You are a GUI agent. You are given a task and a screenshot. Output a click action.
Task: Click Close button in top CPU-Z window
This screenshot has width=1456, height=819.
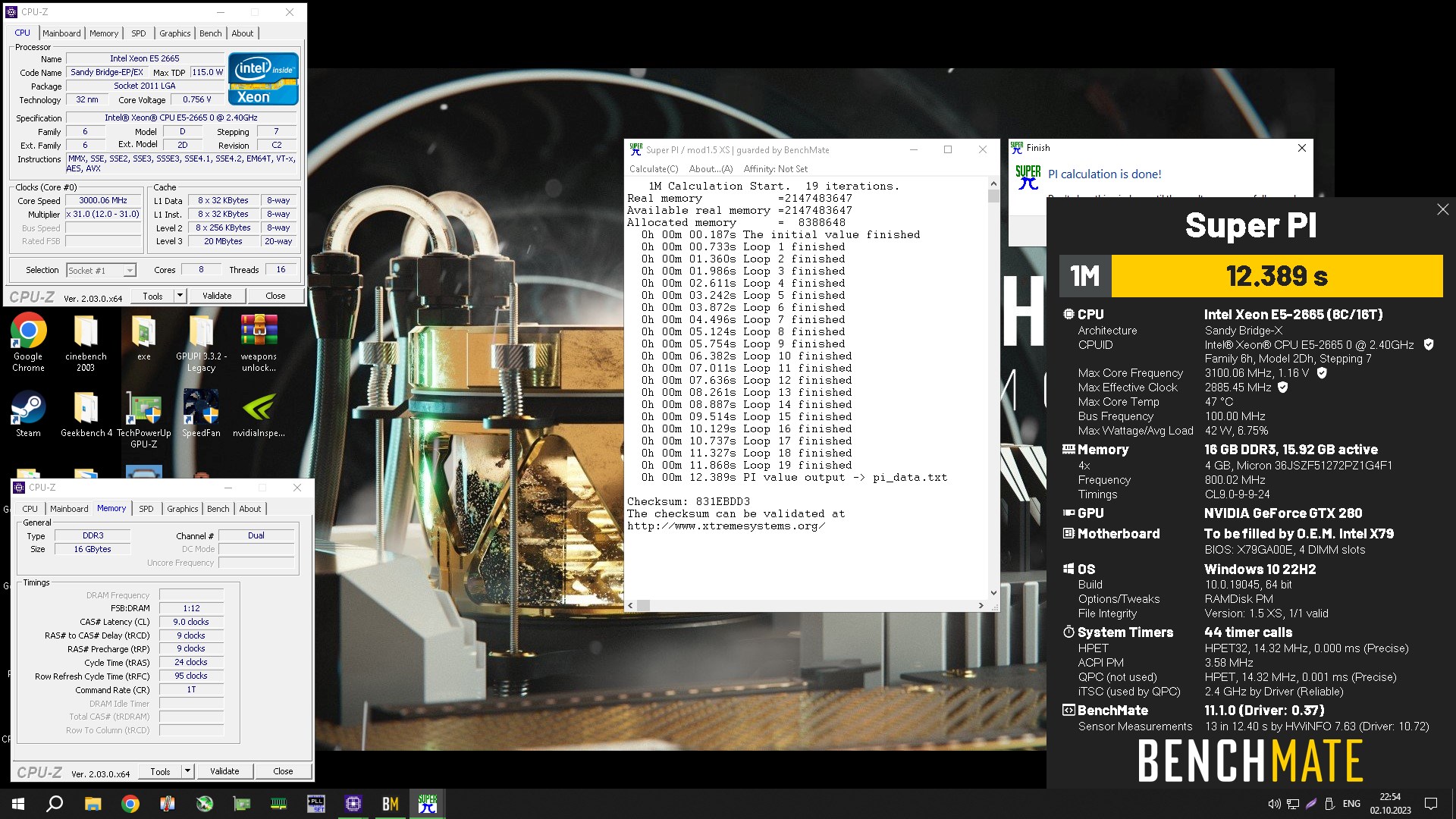point(275,296)
